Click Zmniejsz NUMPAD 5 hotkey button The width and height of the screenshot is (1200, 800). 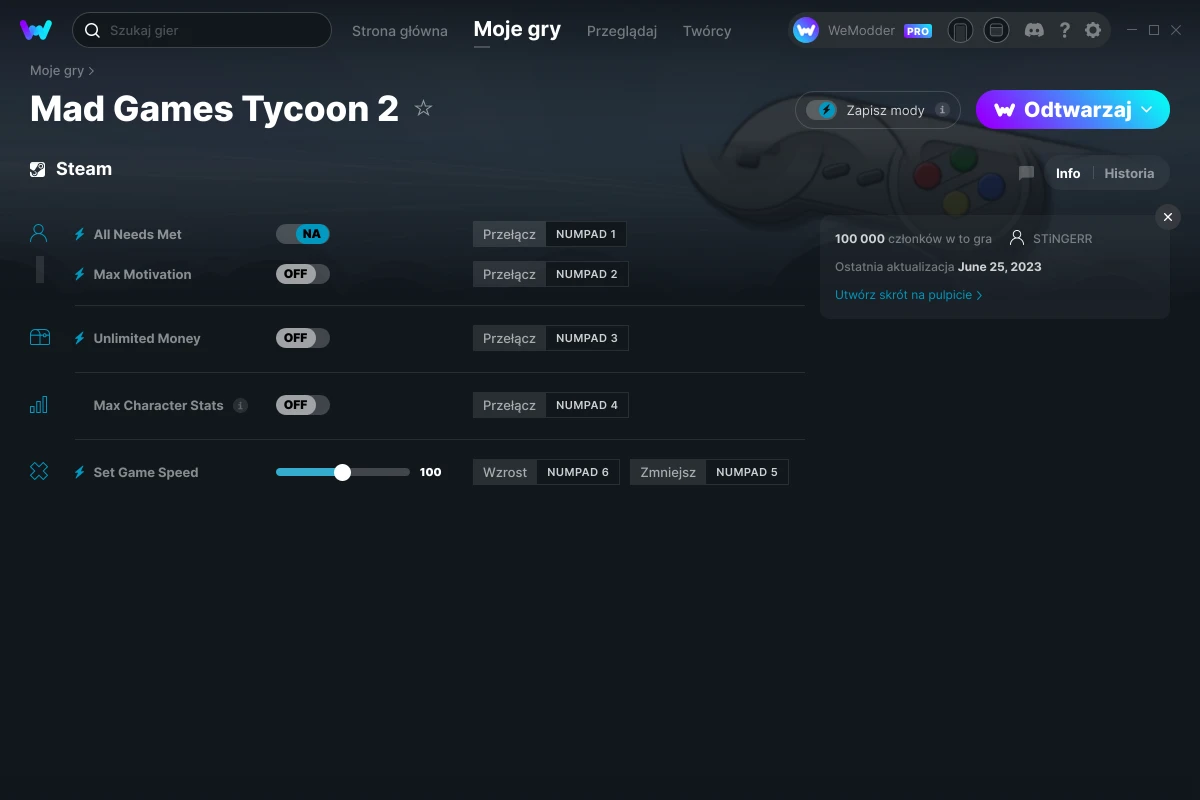(x=709, y=472)
